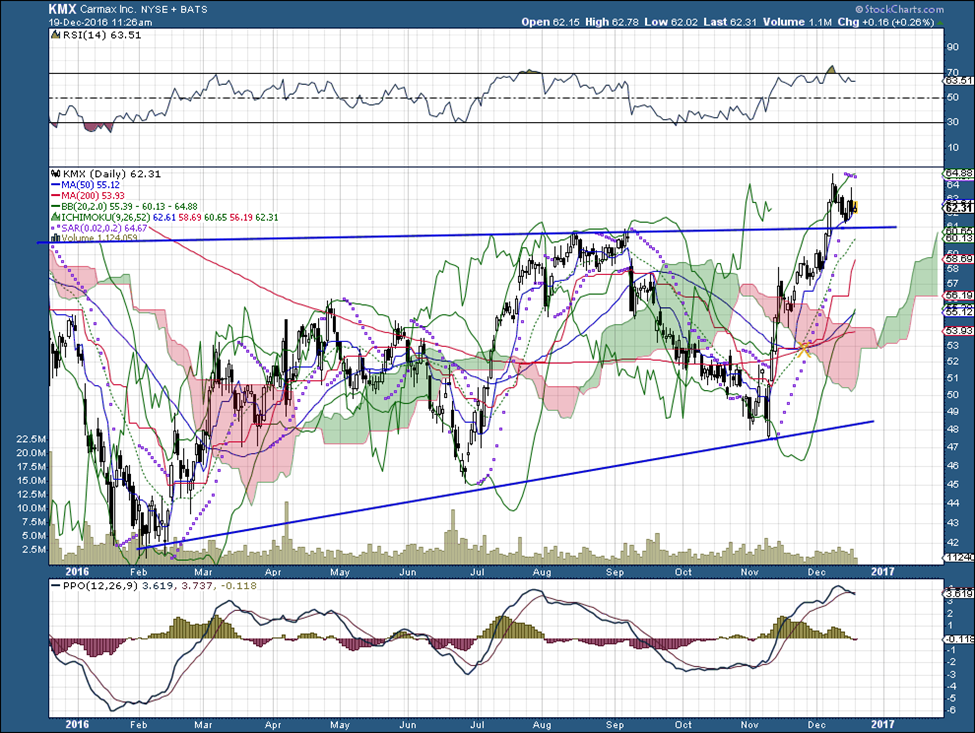Click the ICHIMOKU(9,26,52) legend entry
Screen dimensions: 975x733
[x=169, y=218]
